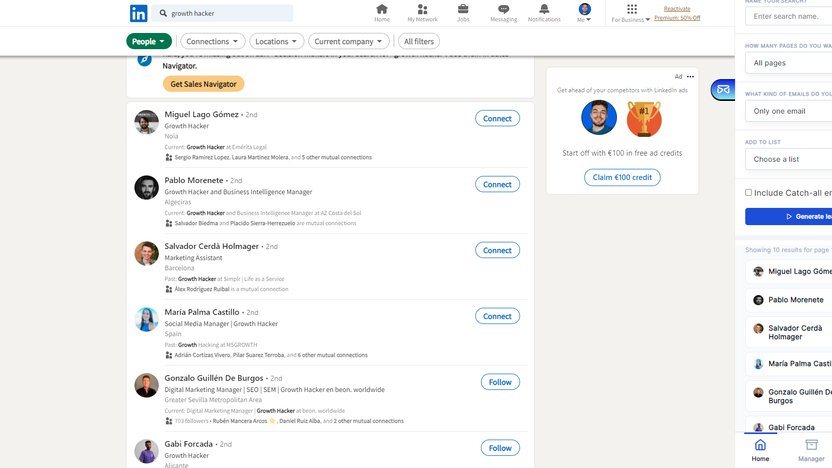Click the #1 trophy ad image

(x=644, y=118)
